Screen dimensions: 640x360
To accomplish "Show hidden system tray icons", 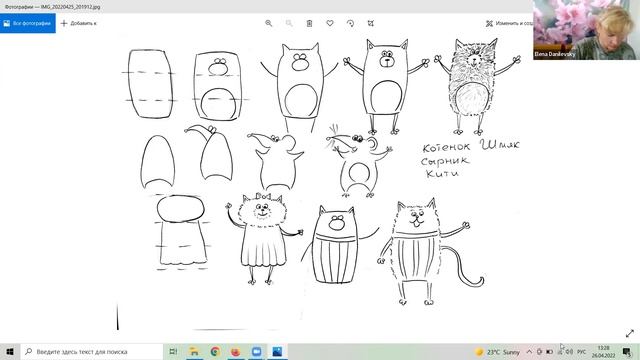I will pos(529,351).
